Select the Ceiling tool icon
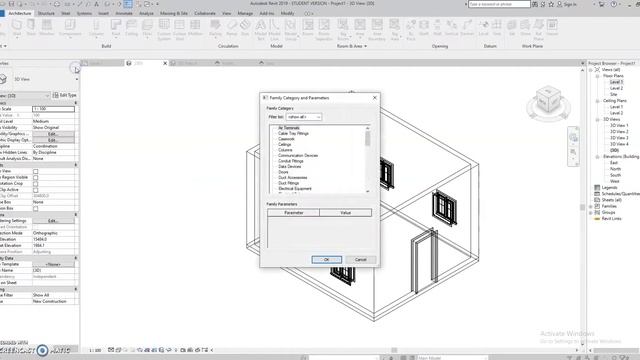The width and height of the screenshot is (640, 360). [131, 27]
